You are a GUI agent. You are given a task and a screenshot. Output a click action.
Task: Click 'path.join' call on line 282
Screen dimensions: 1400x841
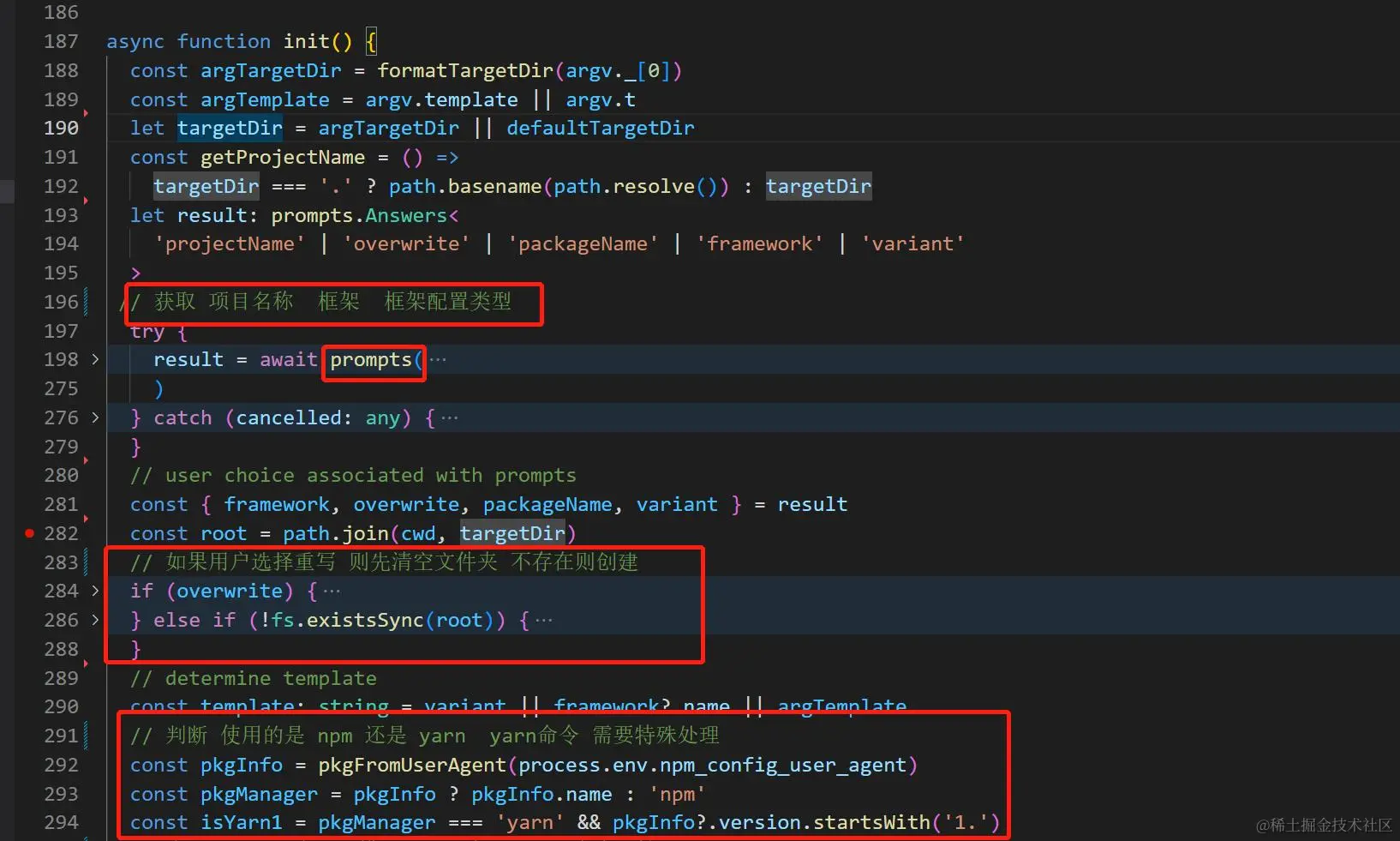[336, 534]
